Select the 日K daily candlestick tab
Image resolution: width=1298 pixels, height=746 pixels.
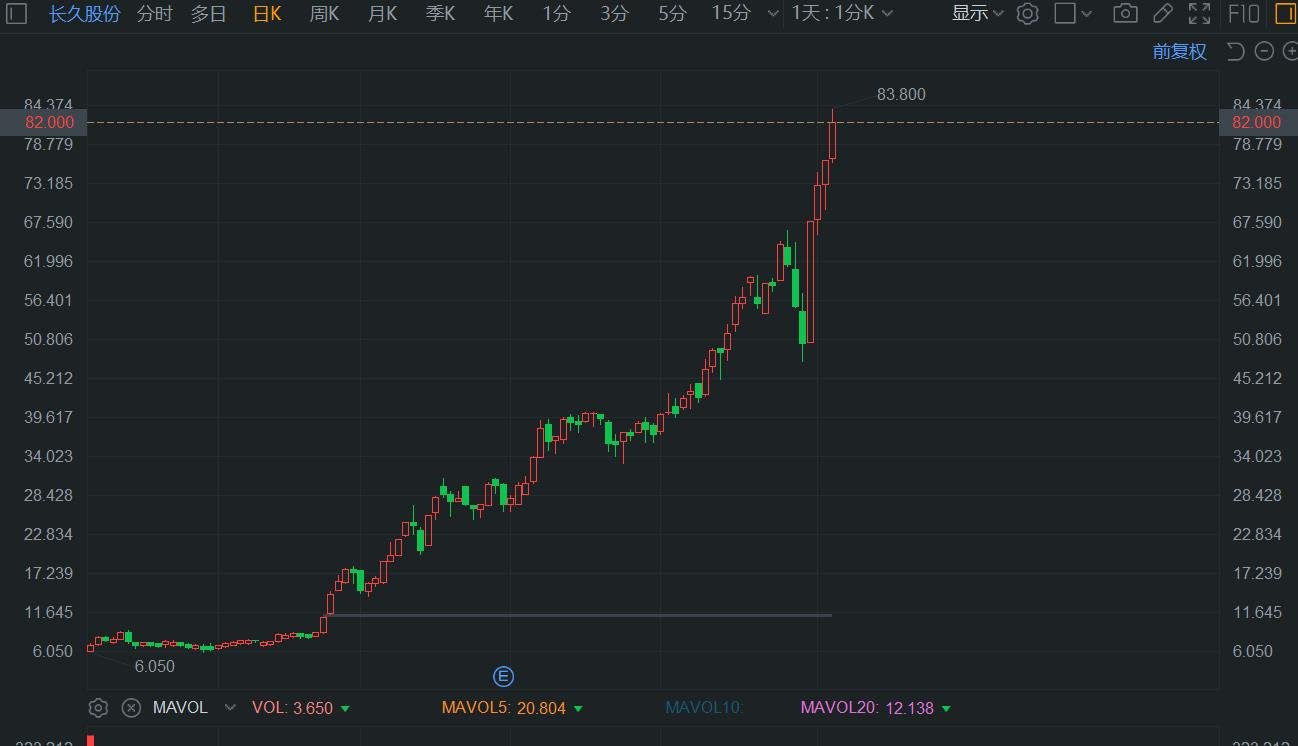coord(267,14)
